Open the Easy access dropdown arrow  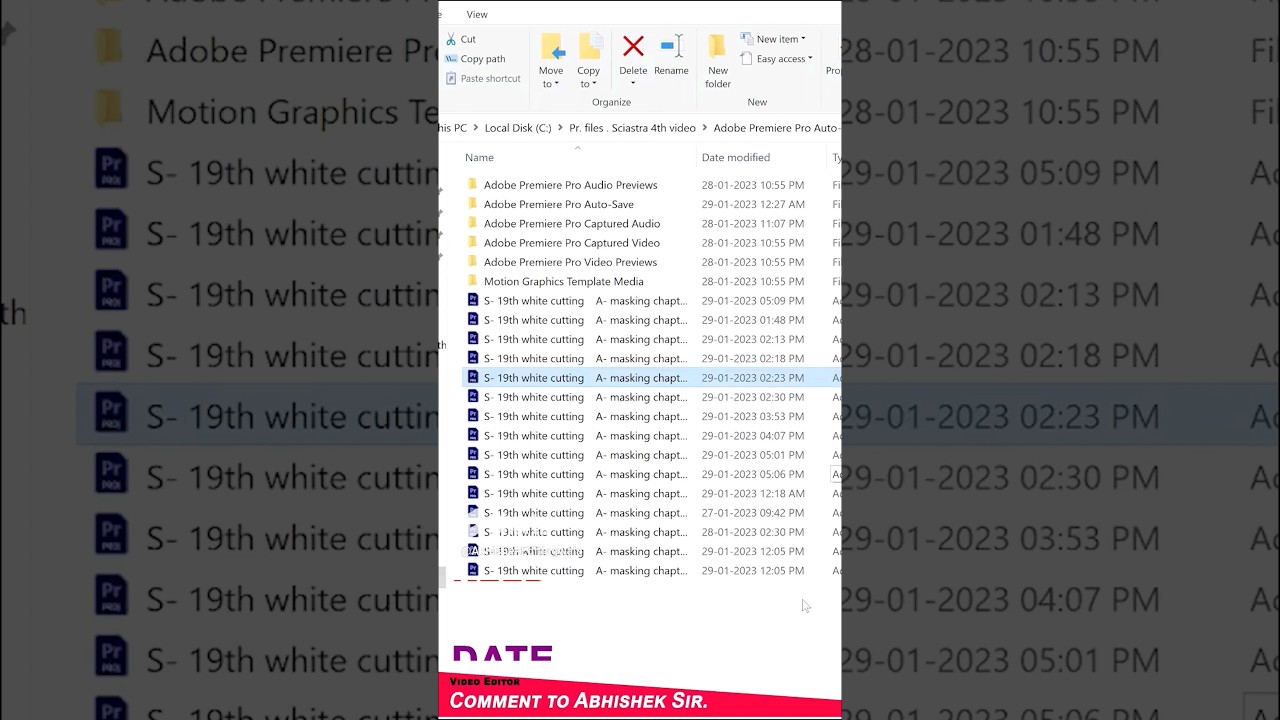tap(810, 60)
